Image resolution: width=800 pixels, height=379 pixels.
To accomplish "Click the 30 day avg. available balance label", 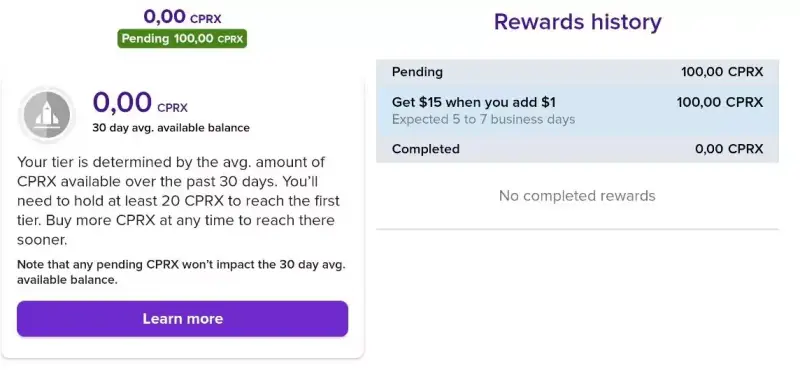I will tap(171, 128).
